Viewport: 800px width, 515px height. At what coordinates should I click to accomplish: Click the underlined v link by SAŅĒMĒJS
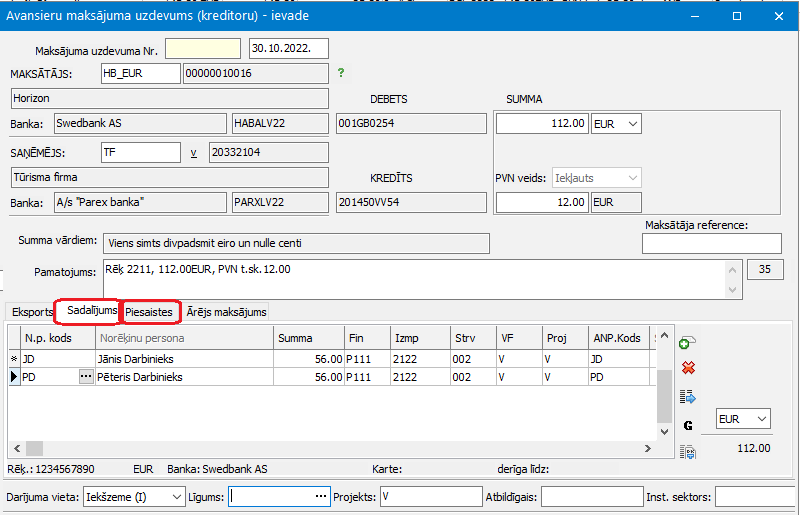click(x=194, y=153)
